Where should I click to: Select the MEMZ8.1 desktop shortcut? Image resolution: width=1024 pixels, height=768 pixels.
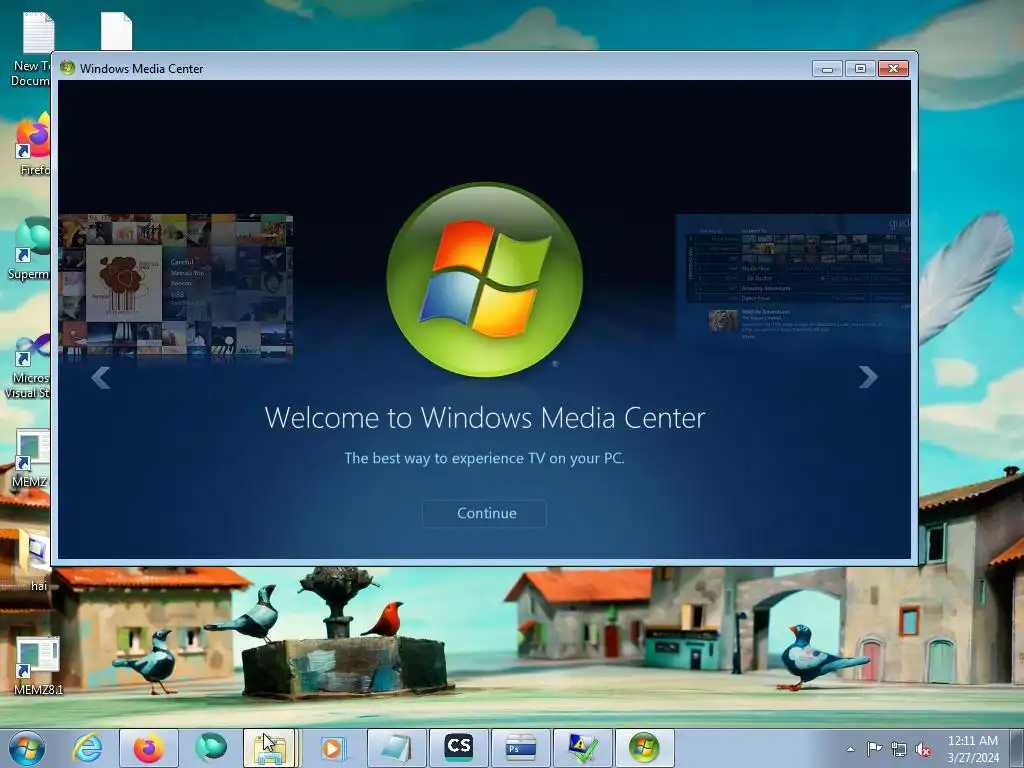[38, 665]
